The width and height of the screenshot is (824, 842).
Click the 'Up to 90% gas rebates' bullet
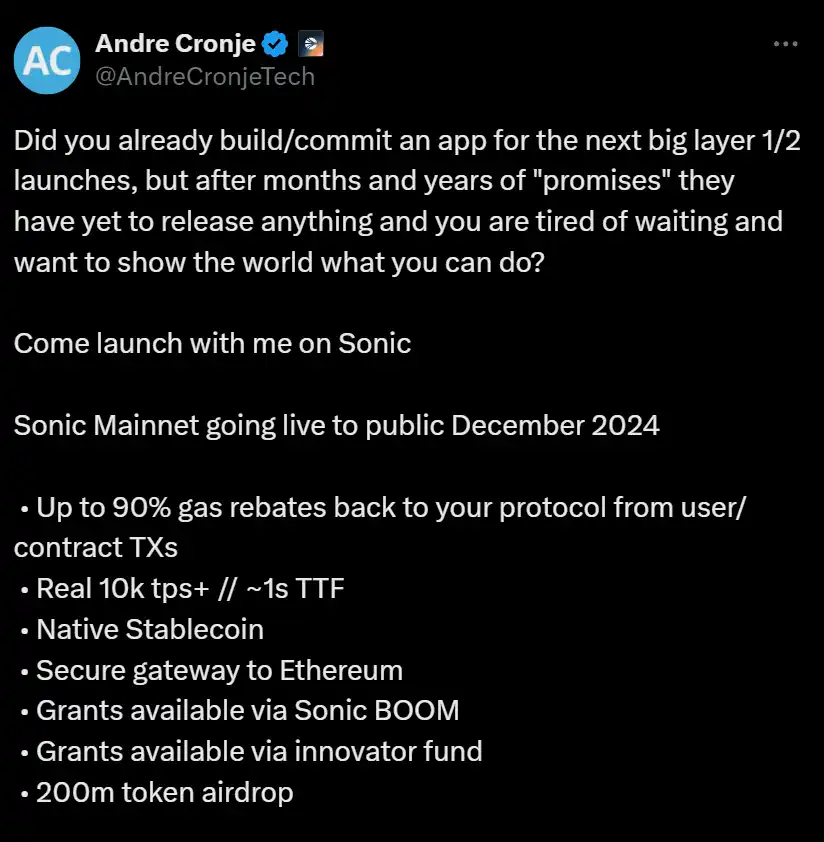(x=382, y=508)
